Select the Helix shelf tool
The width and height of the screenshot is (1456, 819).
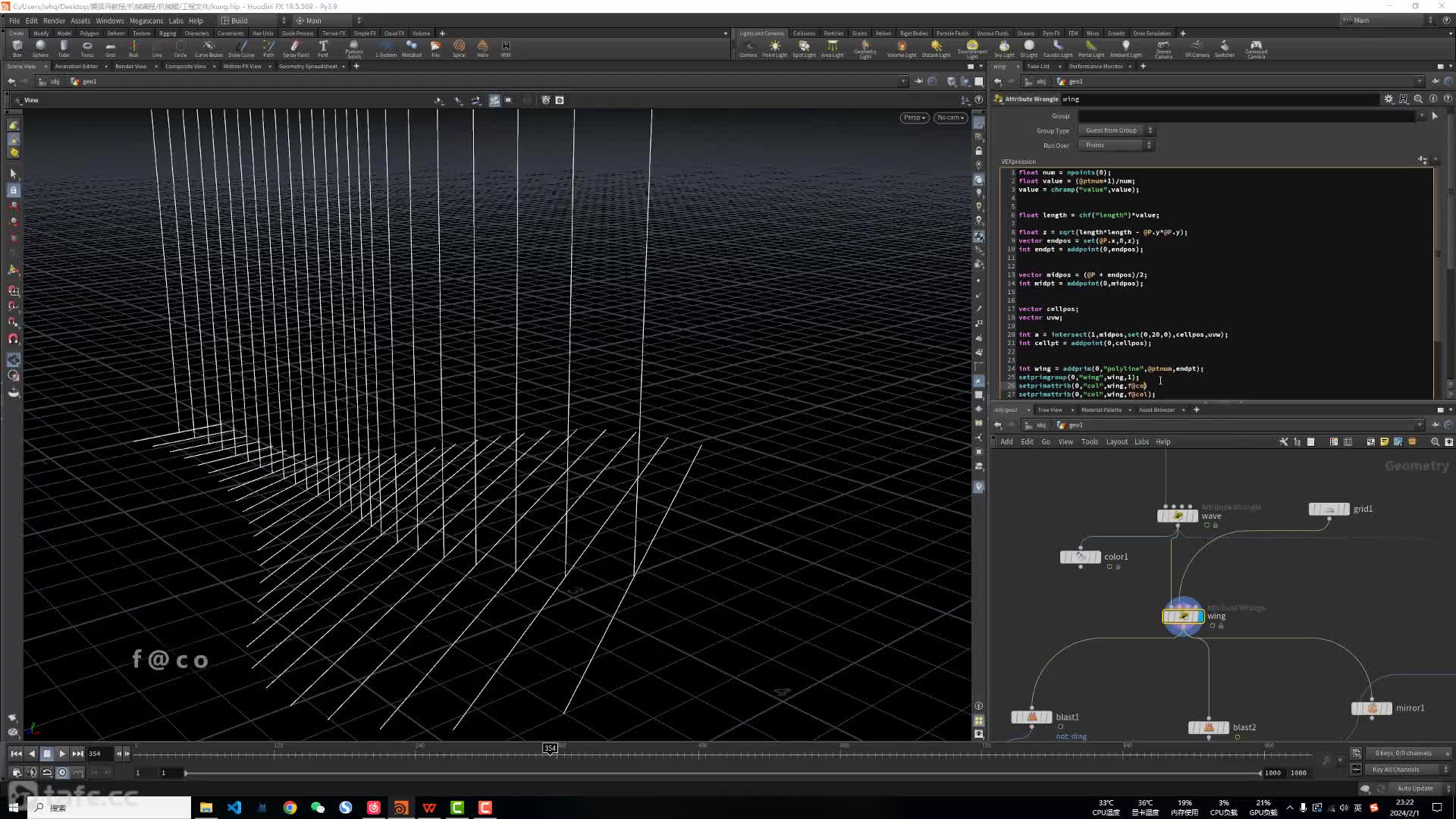482,48
